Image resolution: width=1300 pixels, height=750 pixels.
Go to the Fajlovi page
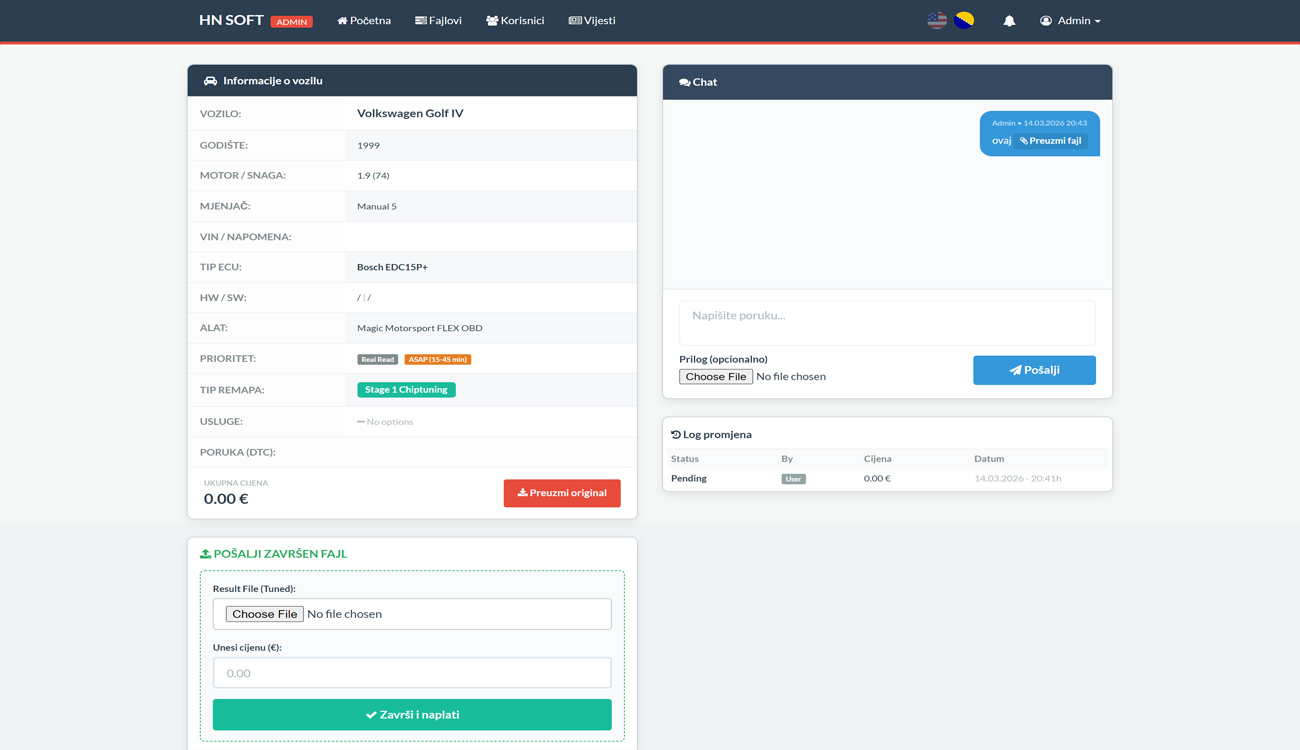tap(438, 21)
